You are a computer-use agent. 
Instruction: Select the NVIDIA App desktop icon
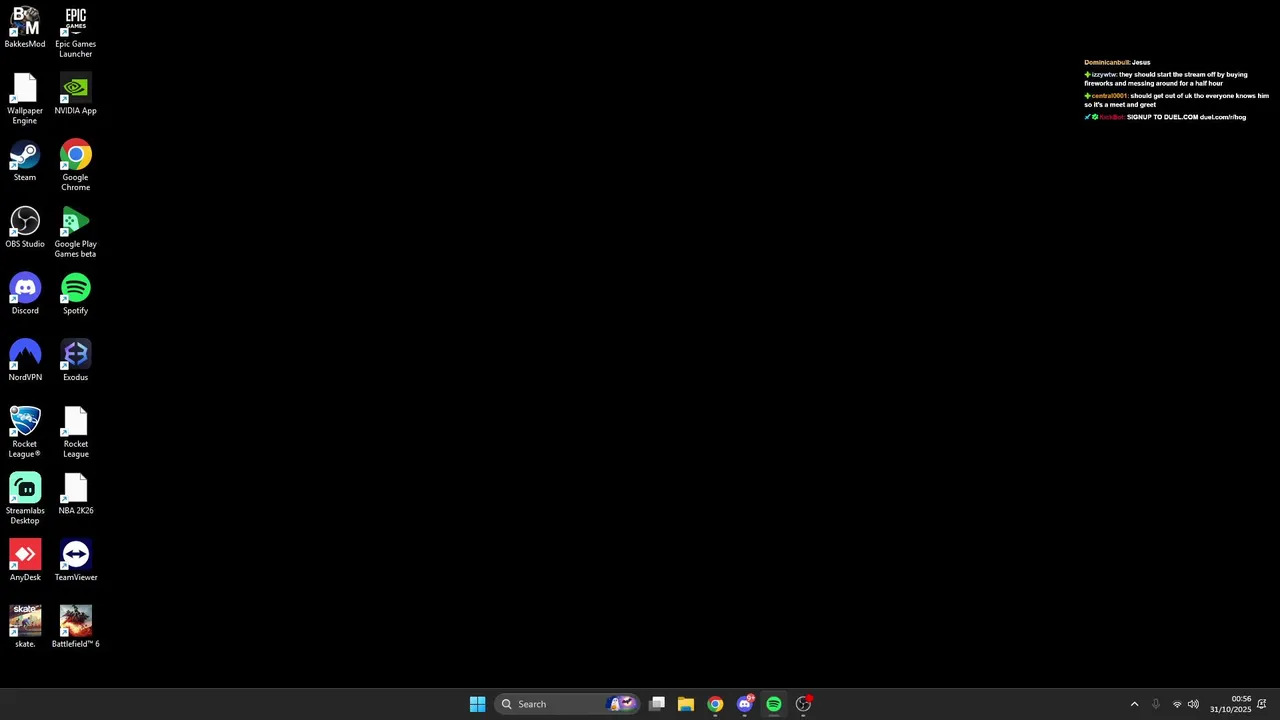(x=75, y=93)
